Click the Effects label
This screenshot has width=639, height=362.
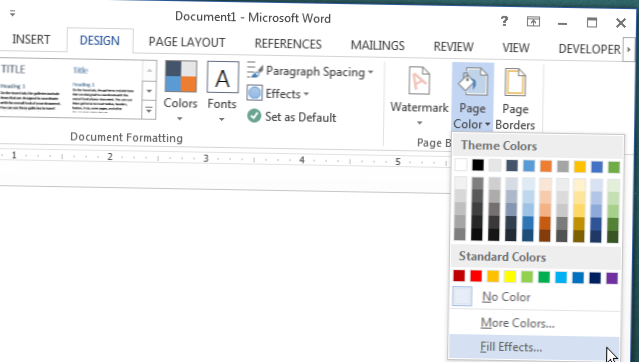pos(283,94)
